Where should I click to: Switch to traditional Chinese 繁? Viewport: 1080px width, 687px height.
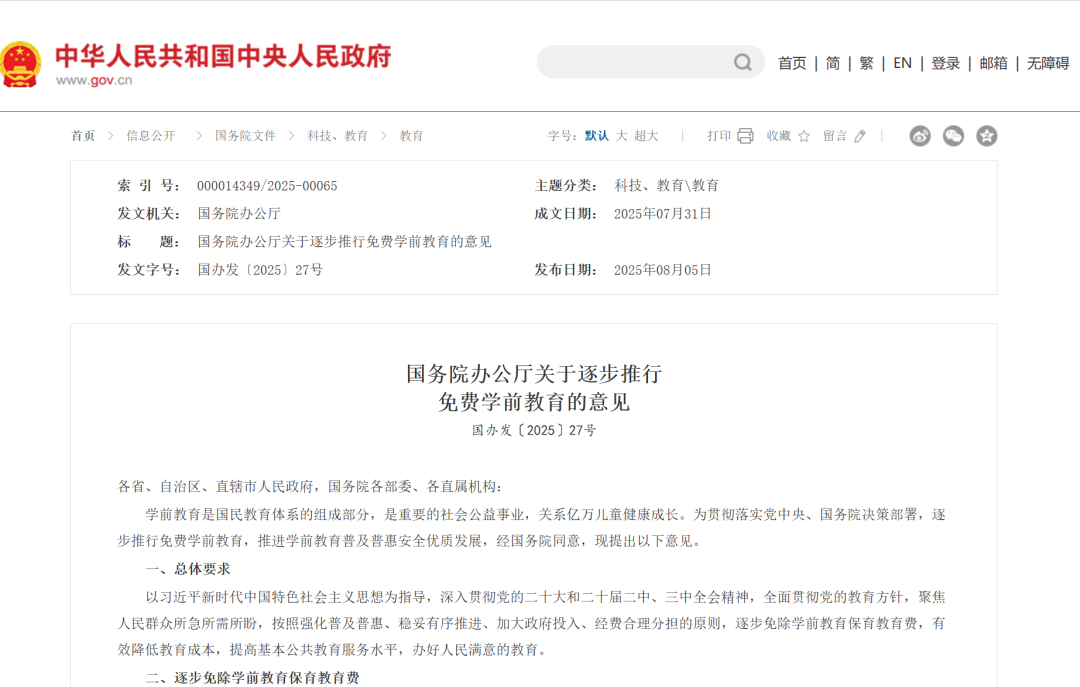pos(866,63)
